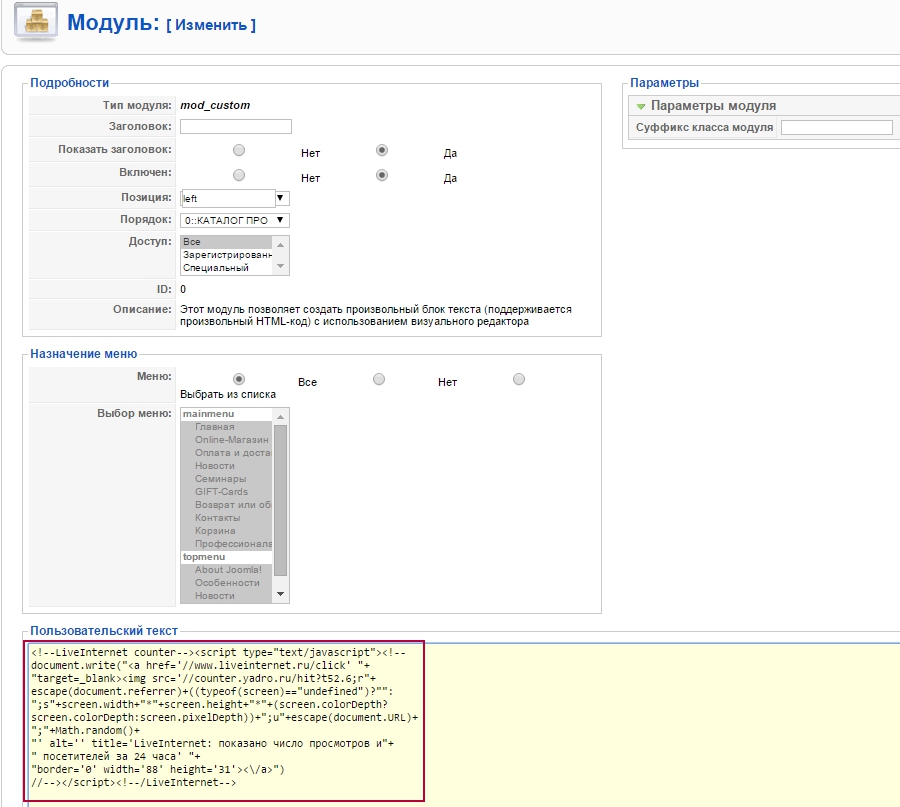Viewport: 900px width, 807px height.
Task: Select Главная in menu list
Action: [226, 427]
